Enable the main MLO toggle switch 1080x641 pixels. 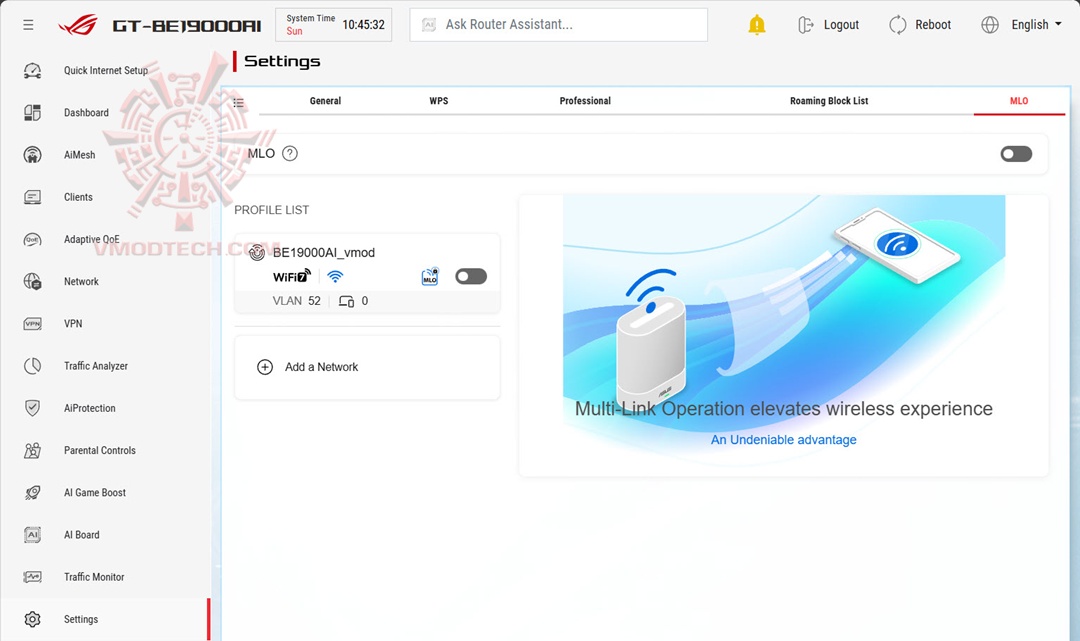[x=1016, y=154]
